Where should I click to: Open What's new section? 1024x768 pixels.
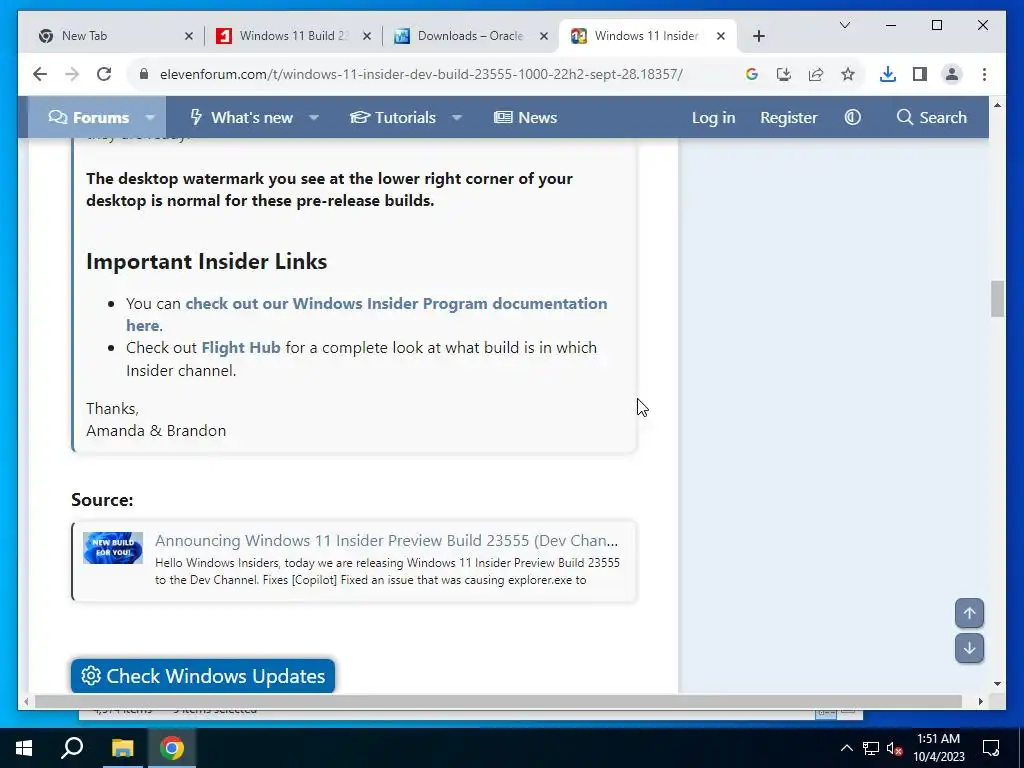(x=241, y=118)
